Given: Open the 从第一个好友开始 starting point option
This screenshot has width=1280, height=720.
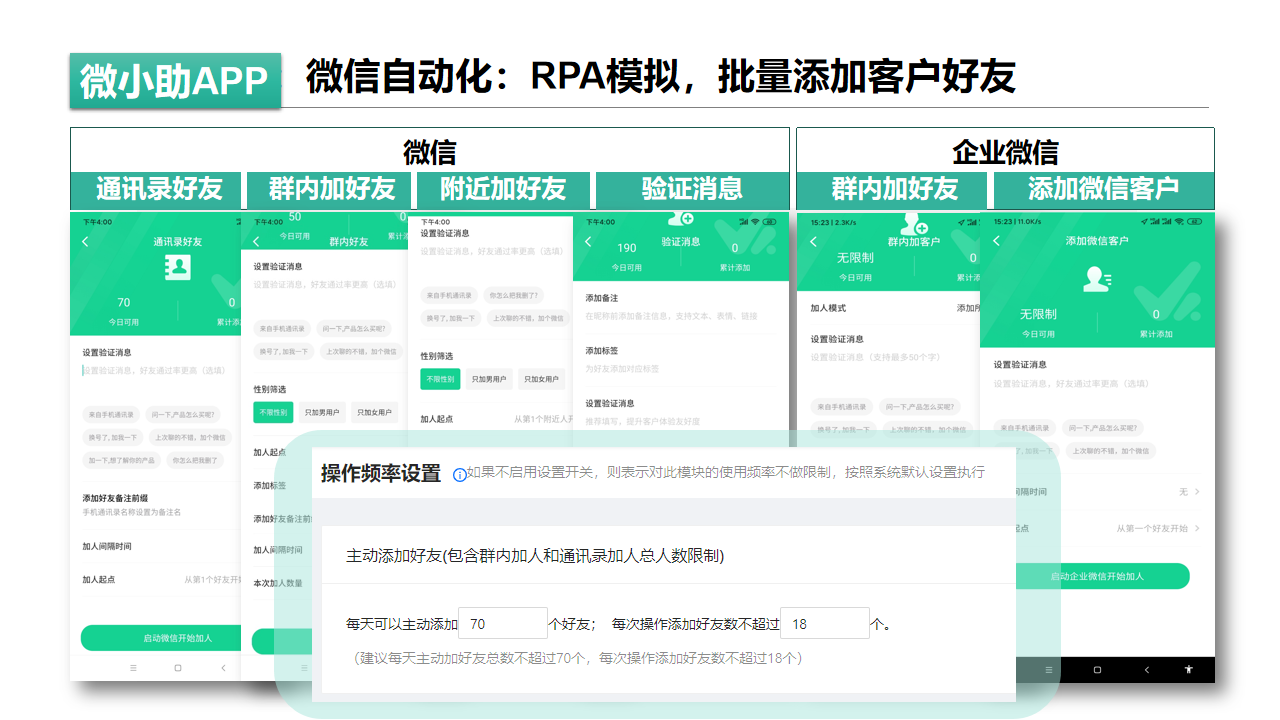Looking at the screenshot, I should [1160, 528].
